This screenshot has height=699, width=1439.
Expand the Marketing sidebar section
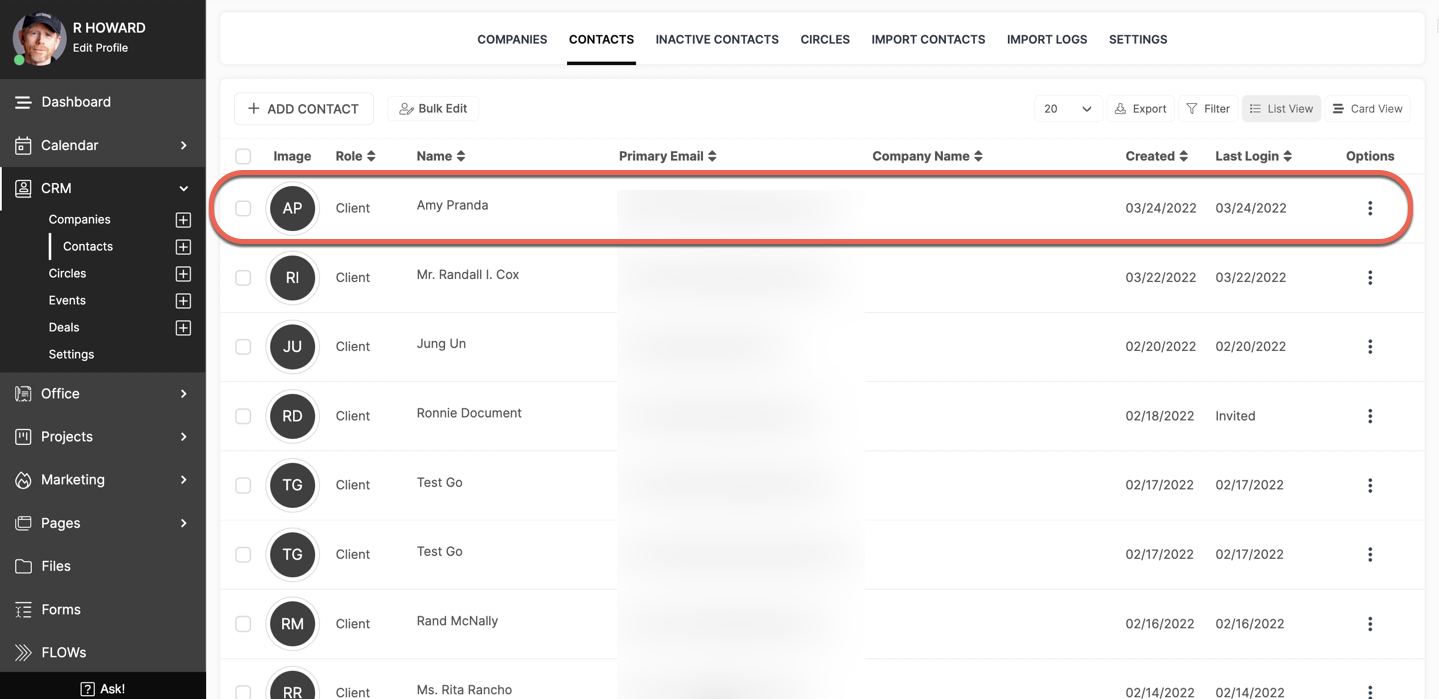click(184, 480)
